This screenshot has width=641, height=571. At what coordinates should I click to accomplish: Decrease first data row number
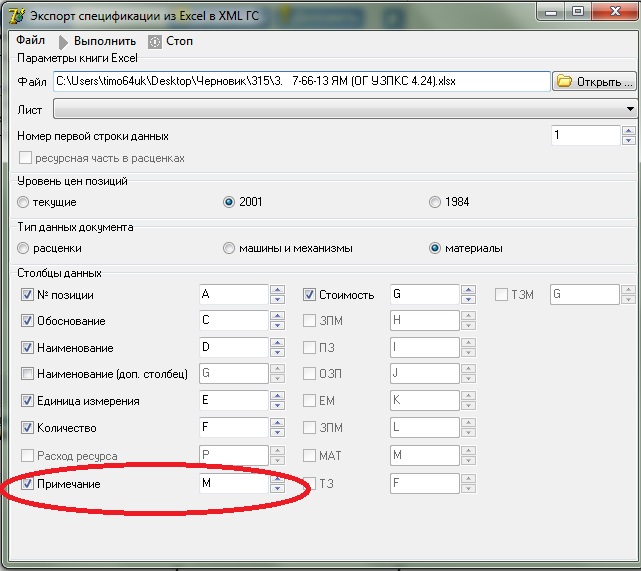click(x=628, y=140)
